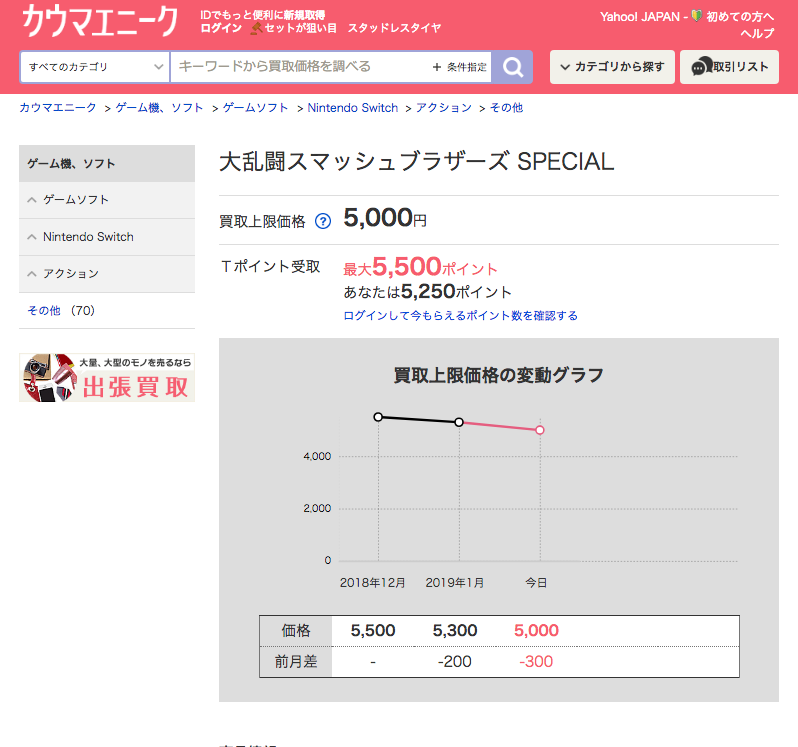
Task: Open the セットが狙い目 link
Action: [x=300, y=28]
